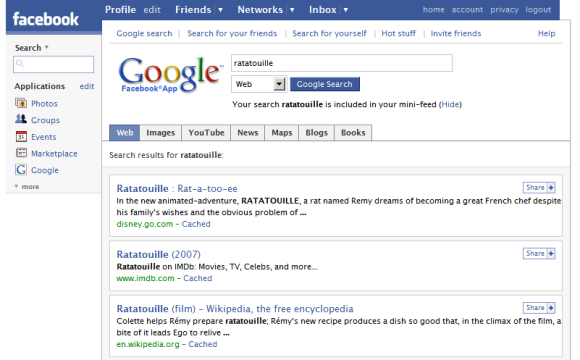Click Google search sub-navigation link
The height and width of the screenshot is (360, 580).
point(144,34)
